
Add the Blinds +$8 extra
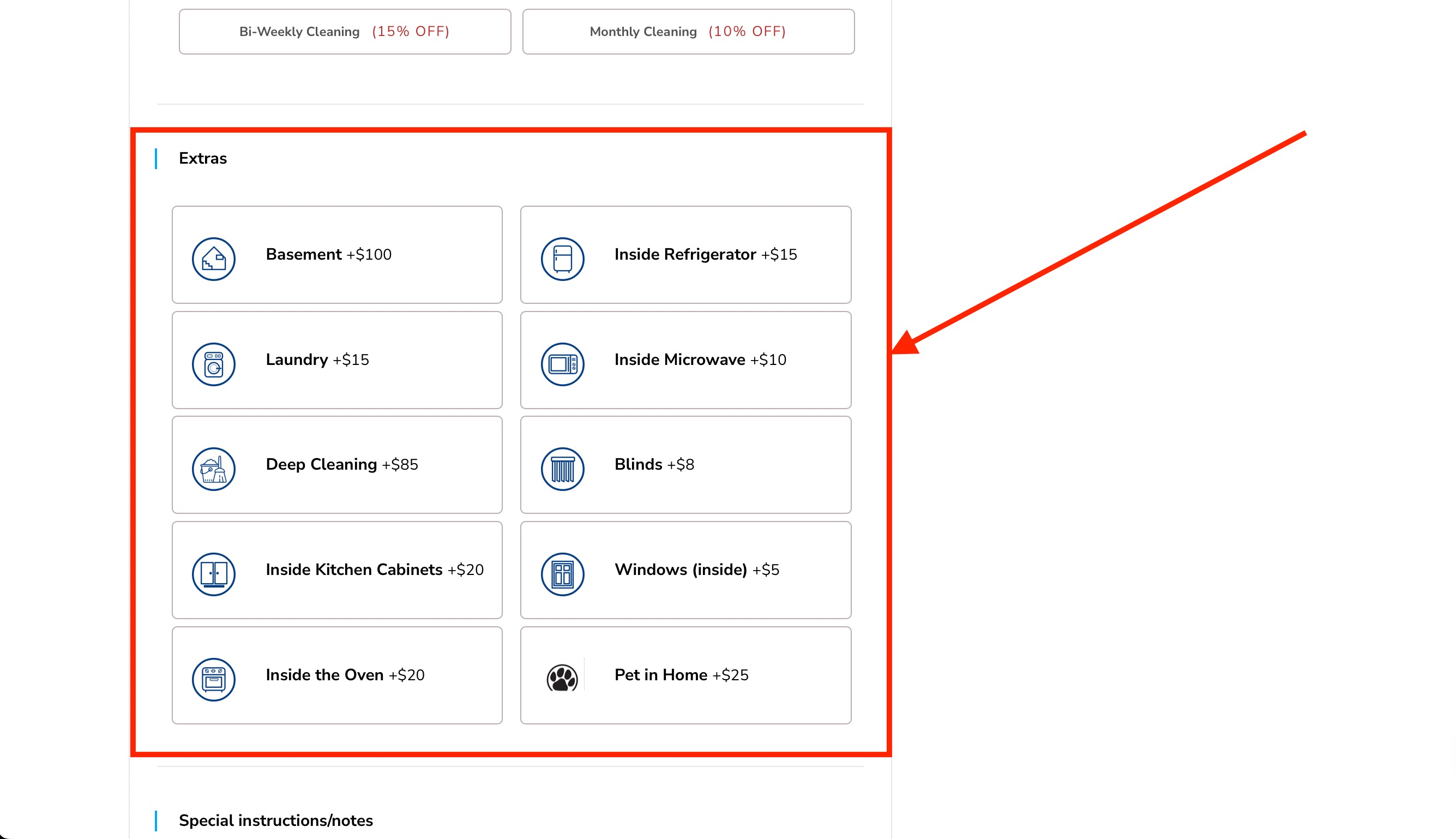[685, 464]
